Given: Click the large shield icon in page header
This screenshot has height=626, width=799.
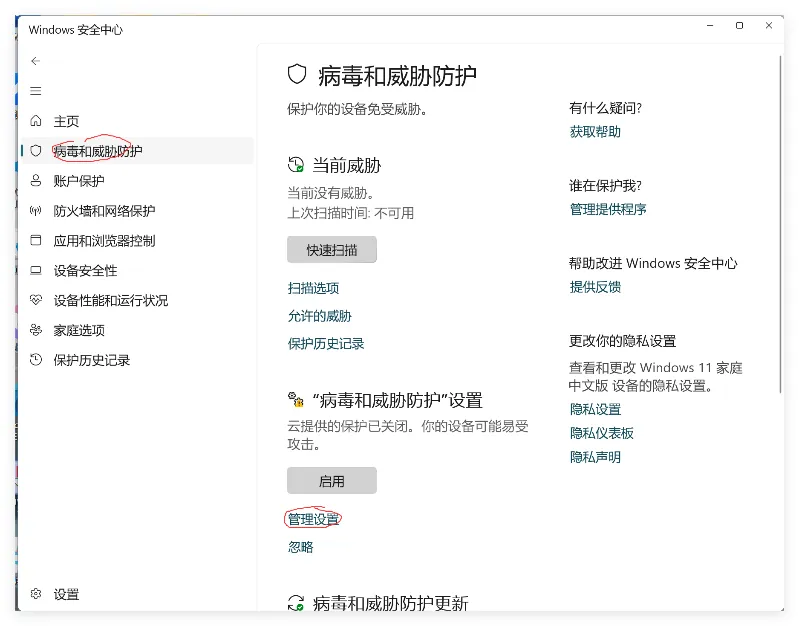Looking at the screenshot, I should pos(297,74).
